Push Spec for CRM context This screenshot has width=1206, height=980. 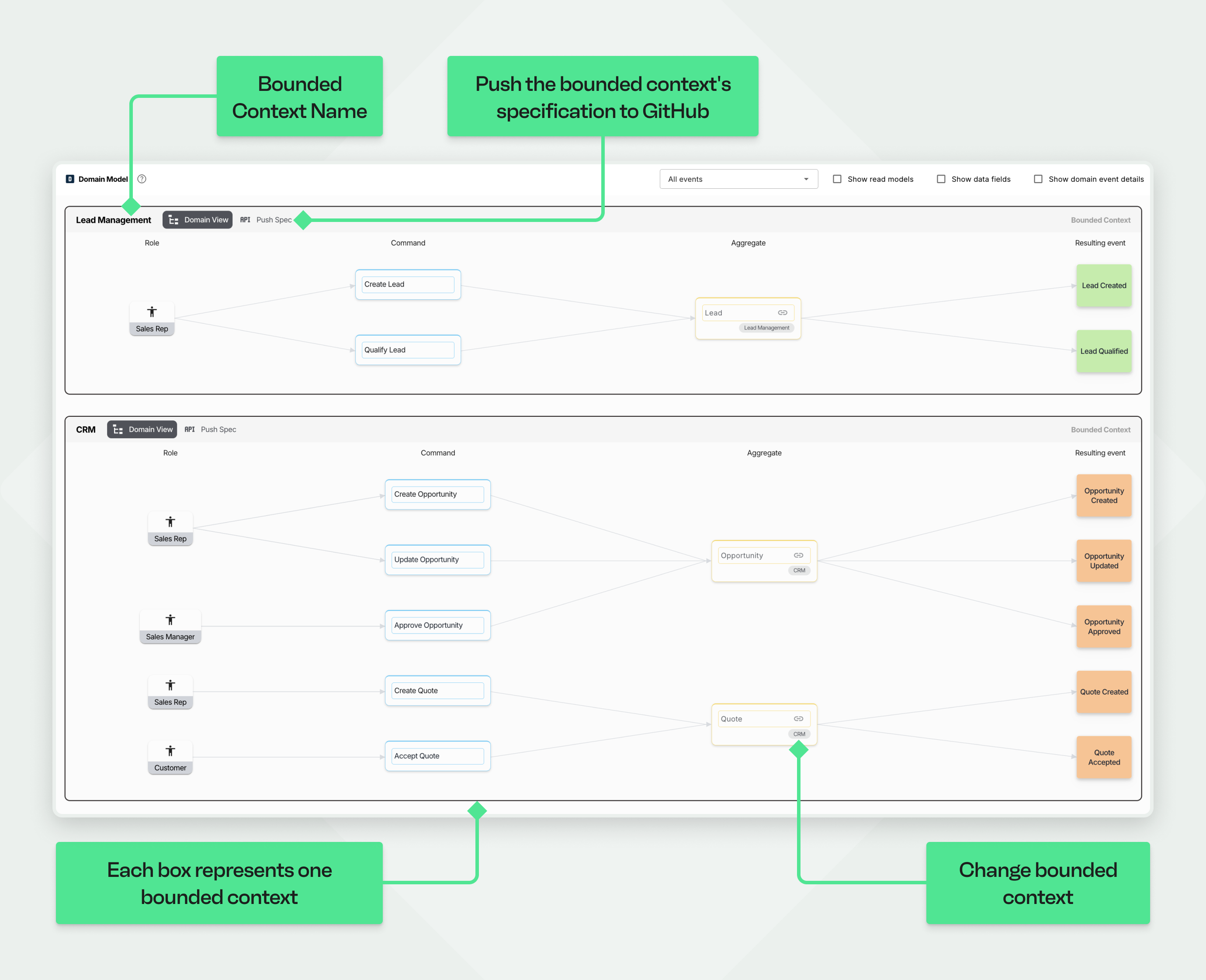pyautogui.click(x=218, y=429)
